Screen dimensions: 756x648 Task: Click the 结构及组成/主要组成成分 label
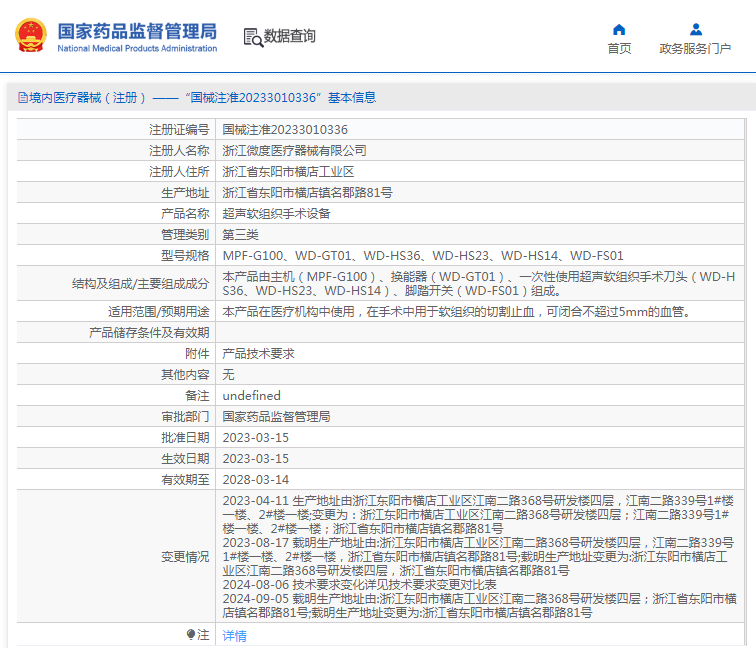point(140,284)
